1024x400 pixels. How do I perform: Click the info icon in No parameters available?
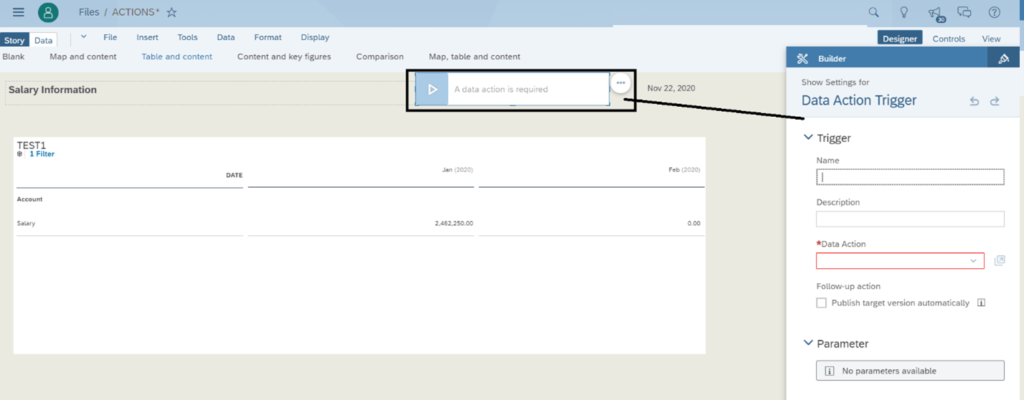coord(830,371)
